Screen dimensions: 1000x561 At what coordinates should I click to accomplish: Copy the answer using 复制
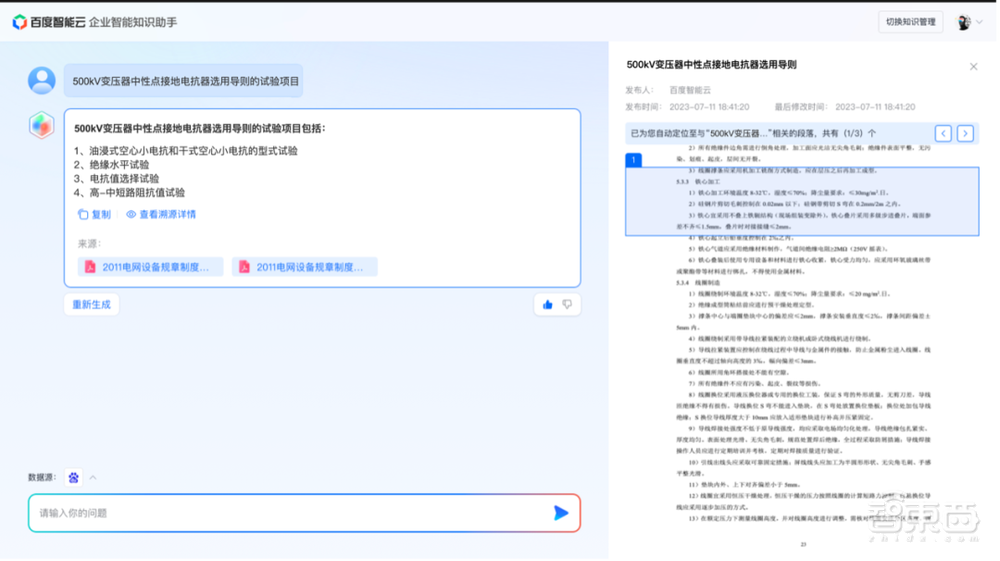pyautogui.click(x=94, y=215)
